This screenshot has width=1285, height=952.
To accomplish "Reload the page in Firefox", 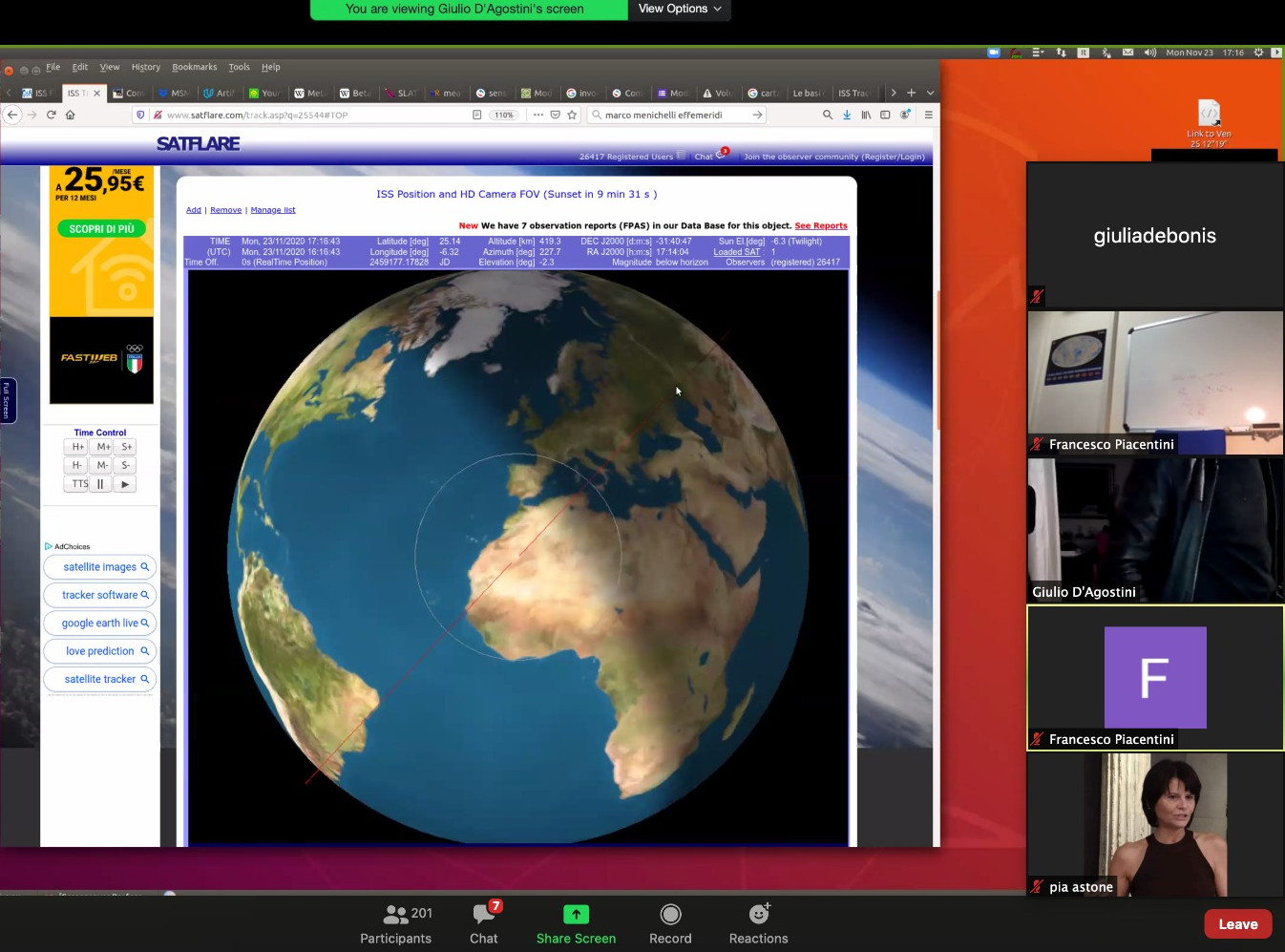I will (52, 115).
